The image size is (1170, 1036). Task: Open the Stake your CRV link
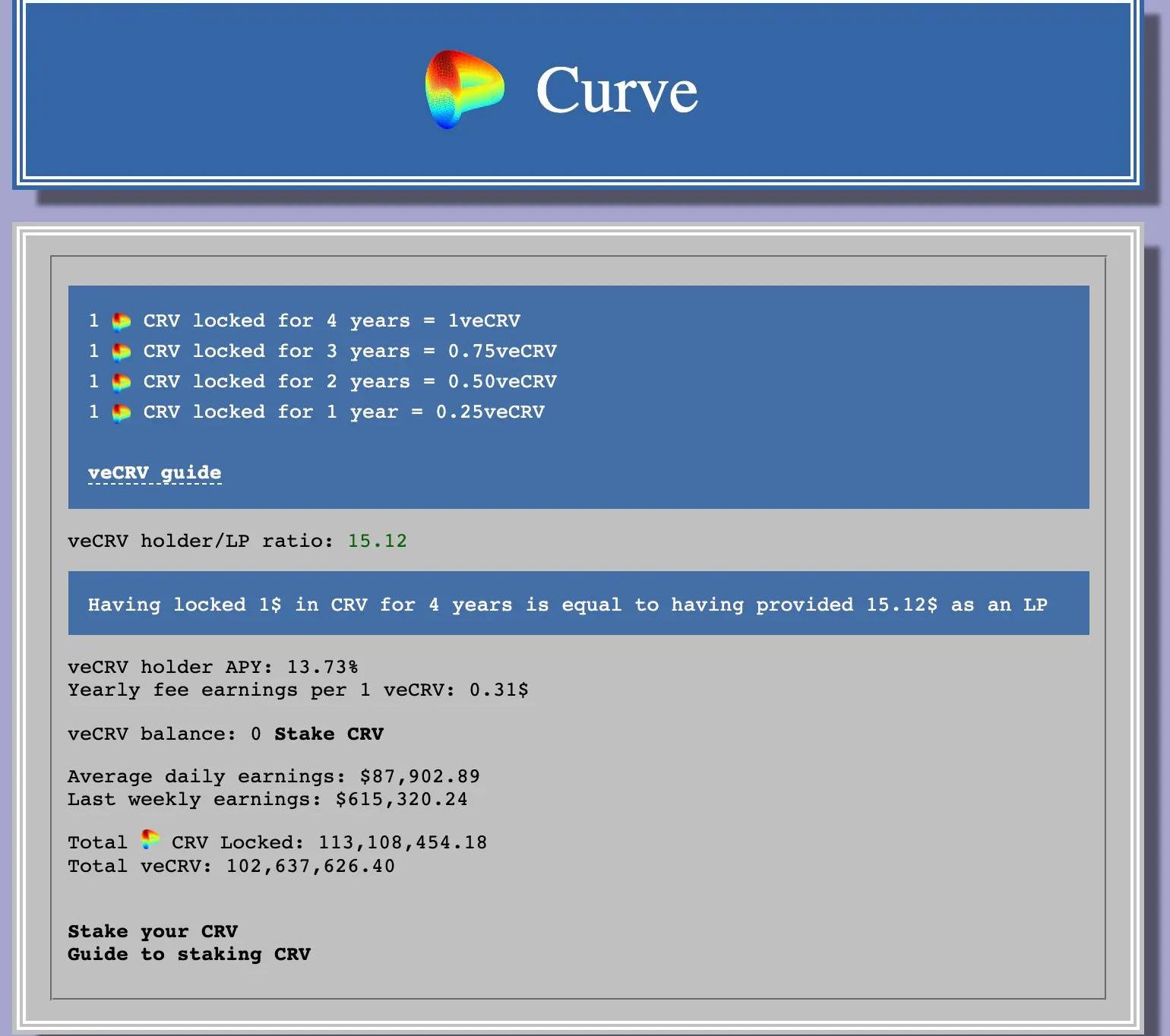point(153,931)
